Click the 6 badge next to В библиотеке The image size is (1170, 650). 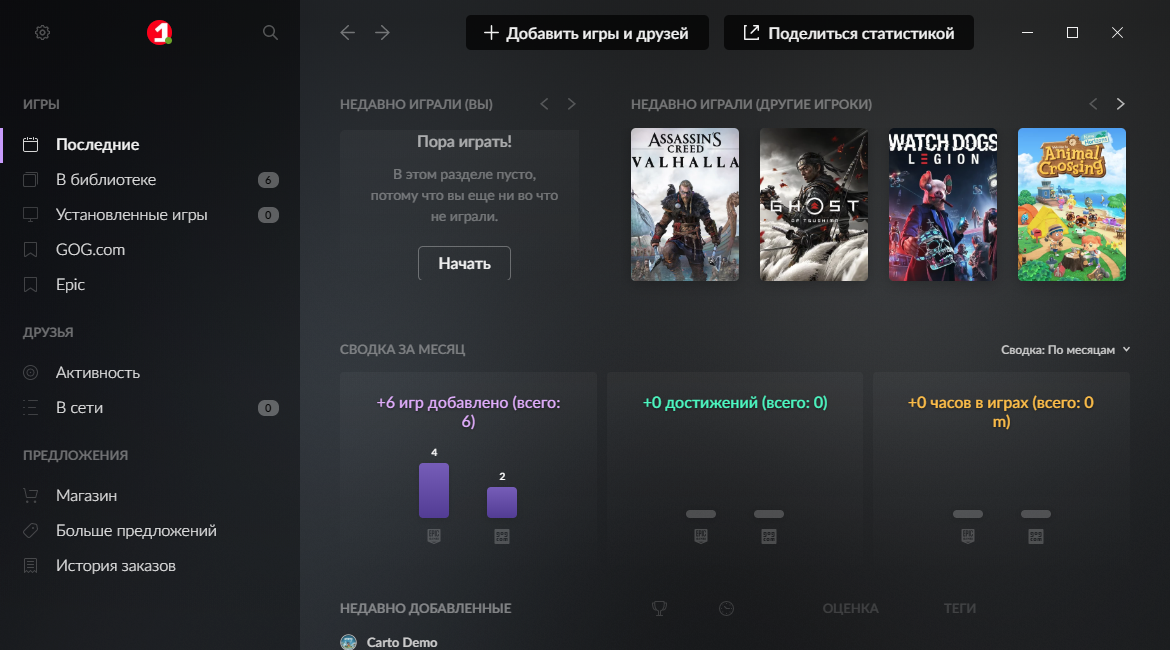(x=268, y=180)
